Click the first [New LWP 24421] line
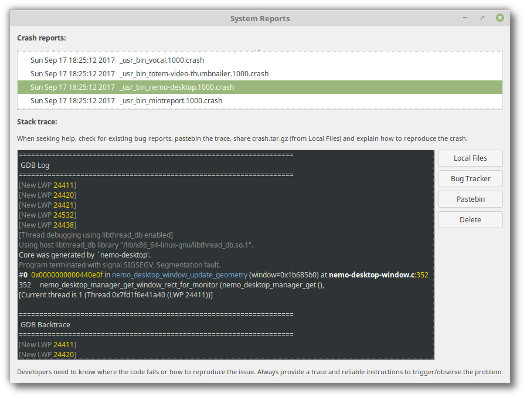This screenshot has width=526, height=399. point(48,205)
